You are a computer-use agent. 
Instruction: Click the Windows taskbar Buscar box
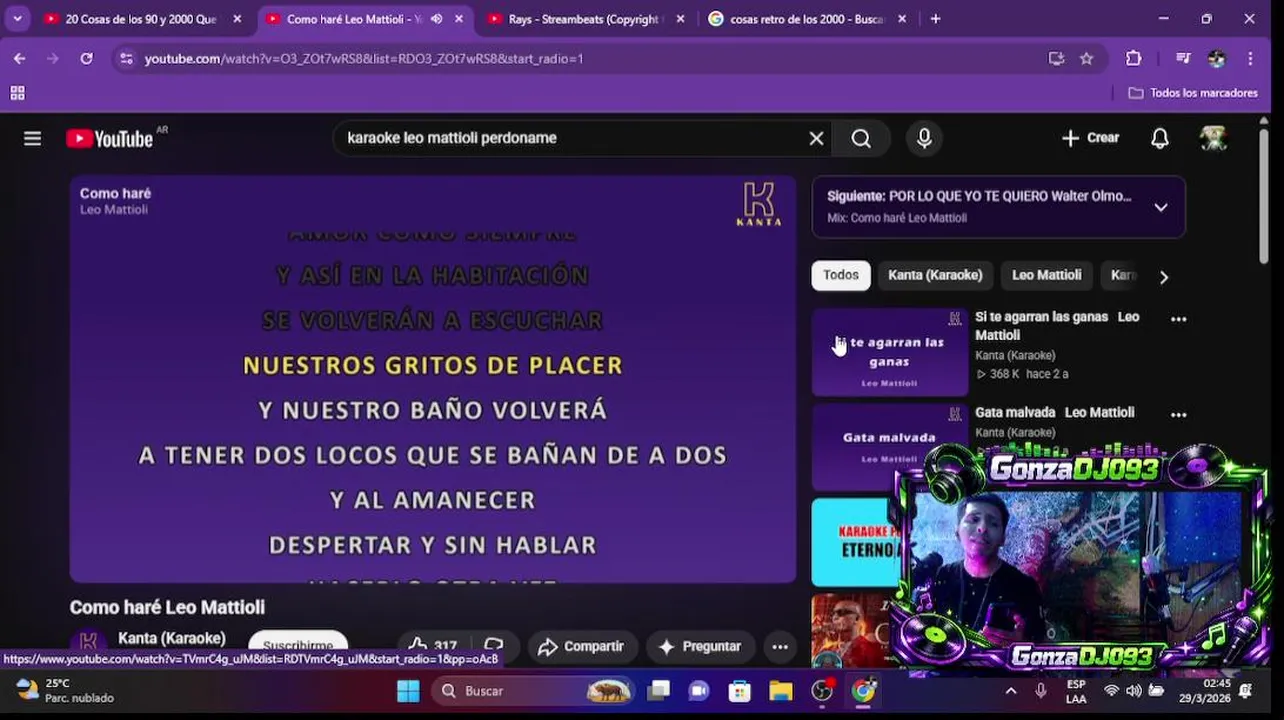pyautogui.click(x=533, y=691)
